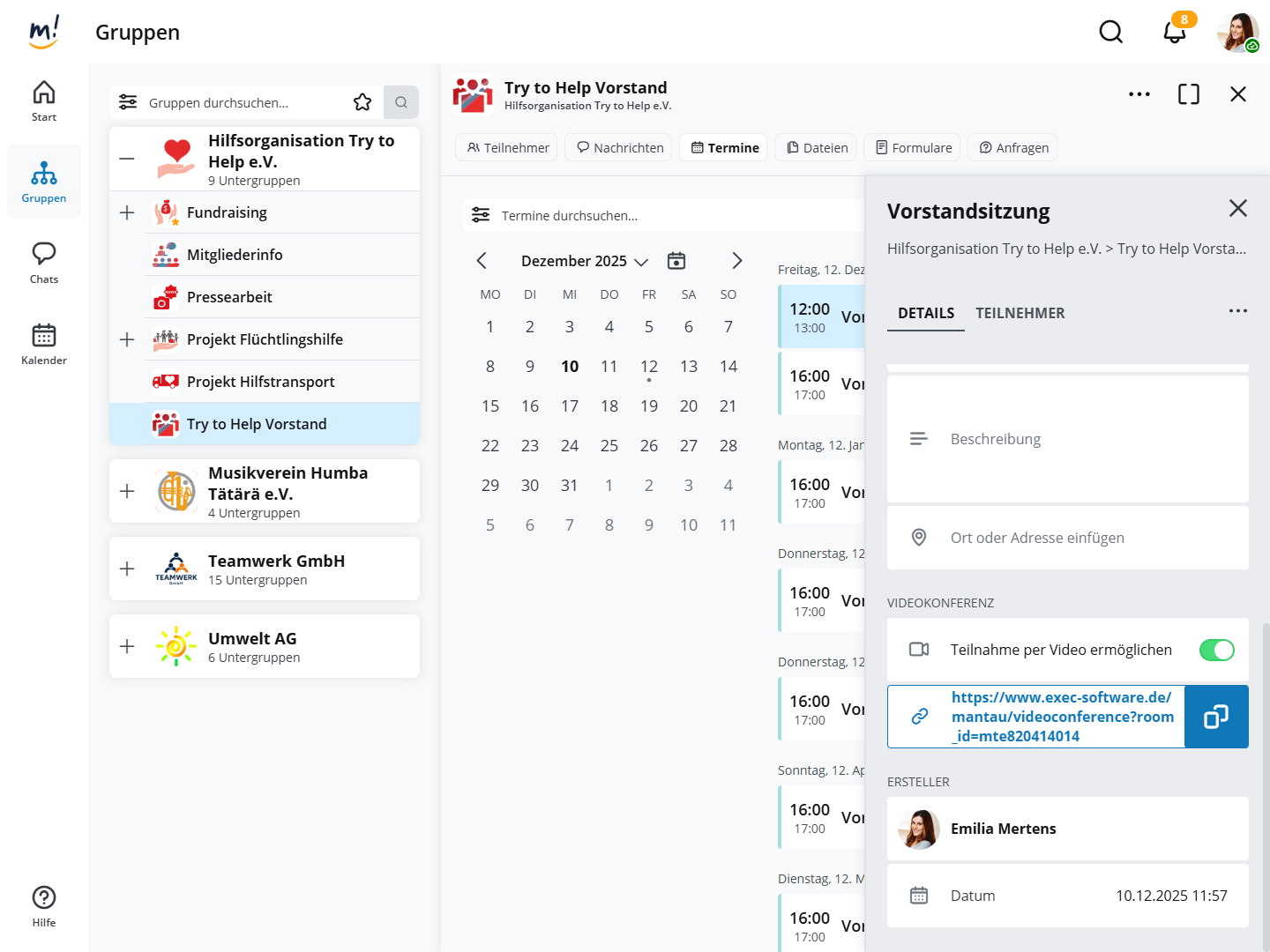
Task: Switch to the TEILNEHMER tab
Action: coord(1020,313)
